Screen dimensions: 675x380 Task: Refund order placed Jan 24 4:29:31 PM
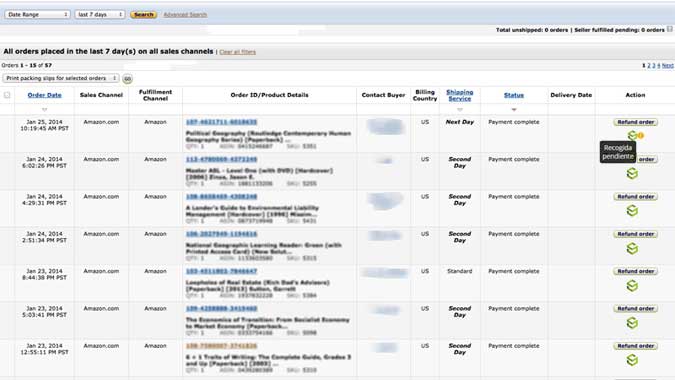[635, 197]
